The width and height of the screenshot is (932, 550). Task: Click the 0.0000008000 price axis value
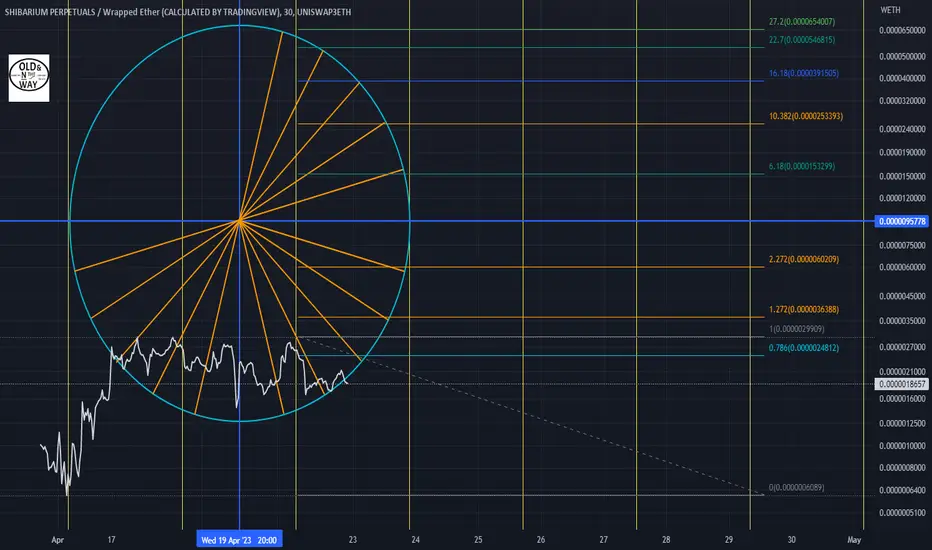pos(902,468)
